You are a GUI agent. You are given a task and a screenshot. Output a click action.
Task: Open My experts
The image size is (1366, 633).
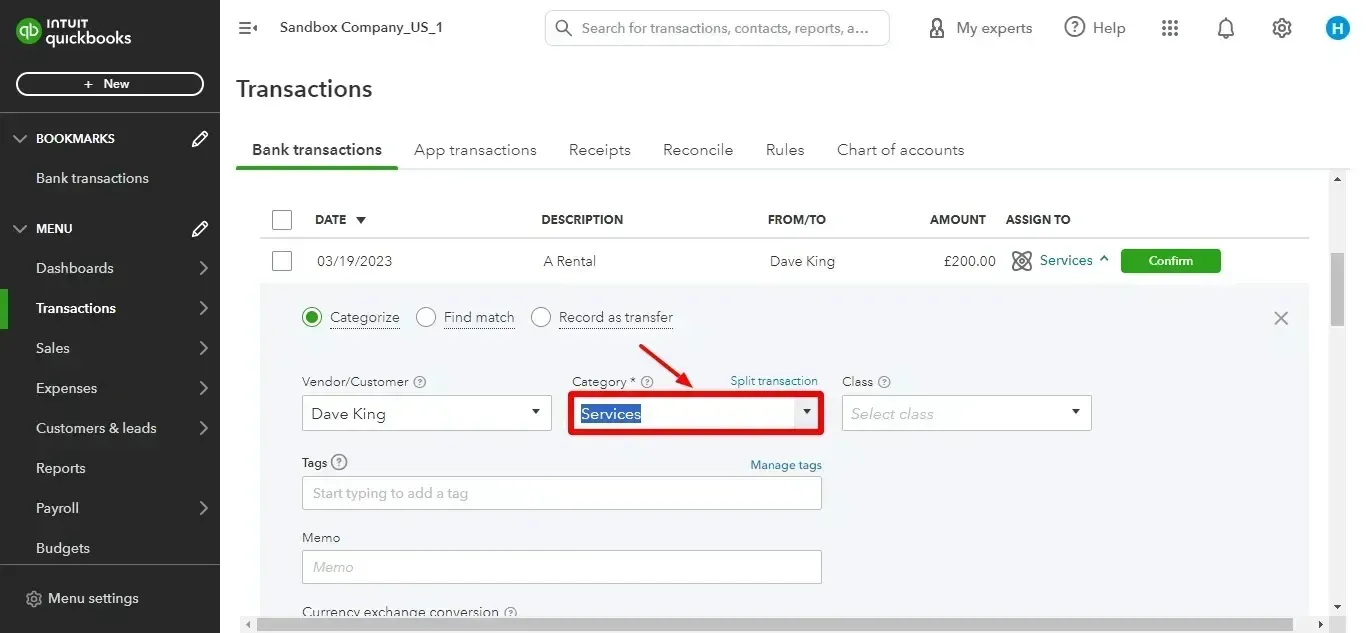[980, 28]
